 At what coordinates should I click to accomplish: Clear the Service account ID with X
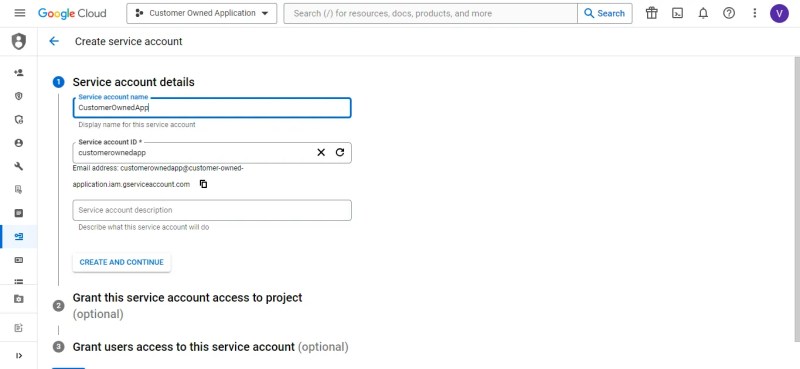[321, 152]
